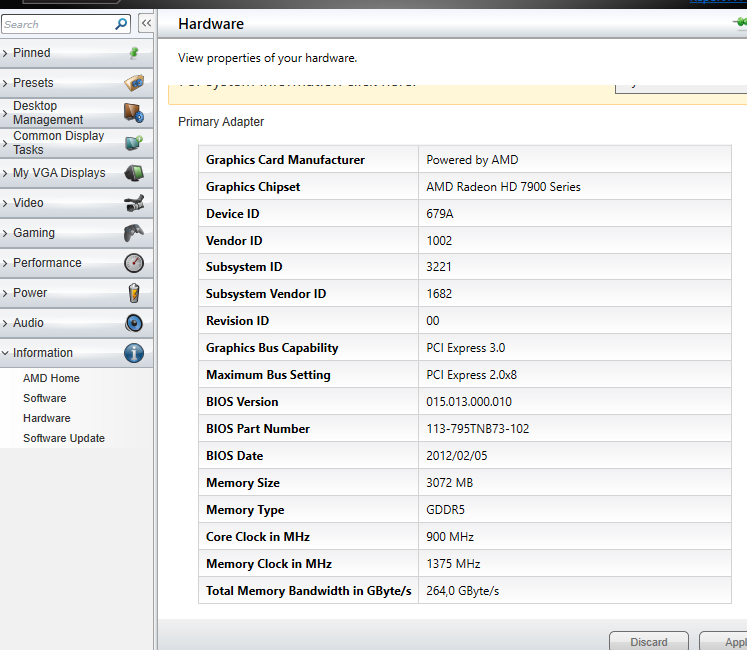Click the Subsystem ID value 3221
The height and width of the screenshot is (650, 747).
(x=438, y=267)
